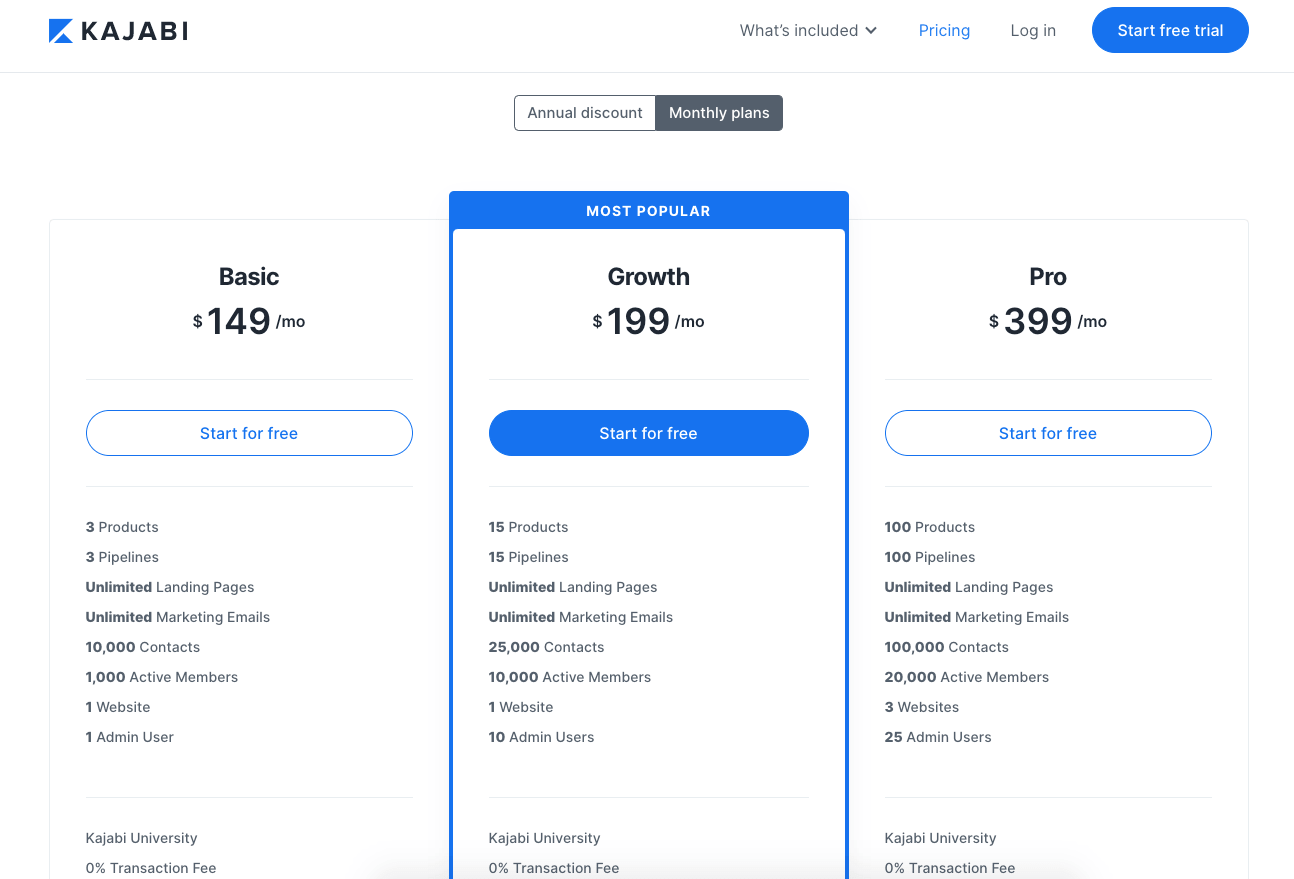The width and height of the screenshot is (1294, 879).
Task: Click '15 Products' in Growth plan
Action: coord(528,527)
